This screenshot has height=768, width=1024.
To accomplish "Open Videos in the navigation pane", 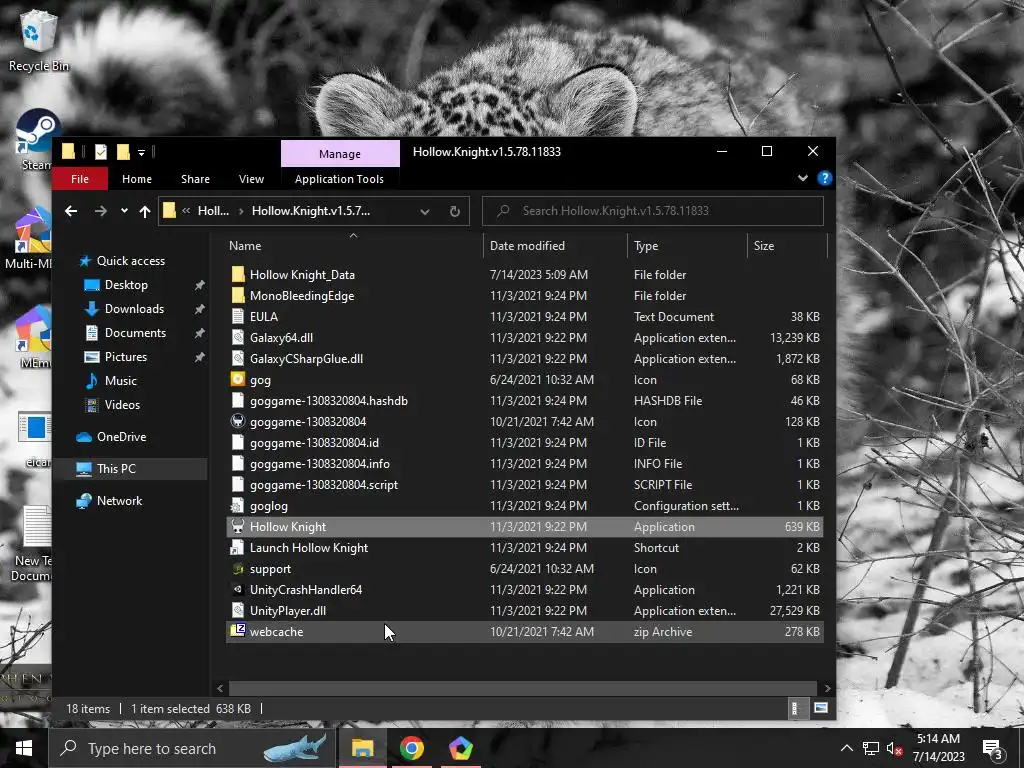I will 122,405.
